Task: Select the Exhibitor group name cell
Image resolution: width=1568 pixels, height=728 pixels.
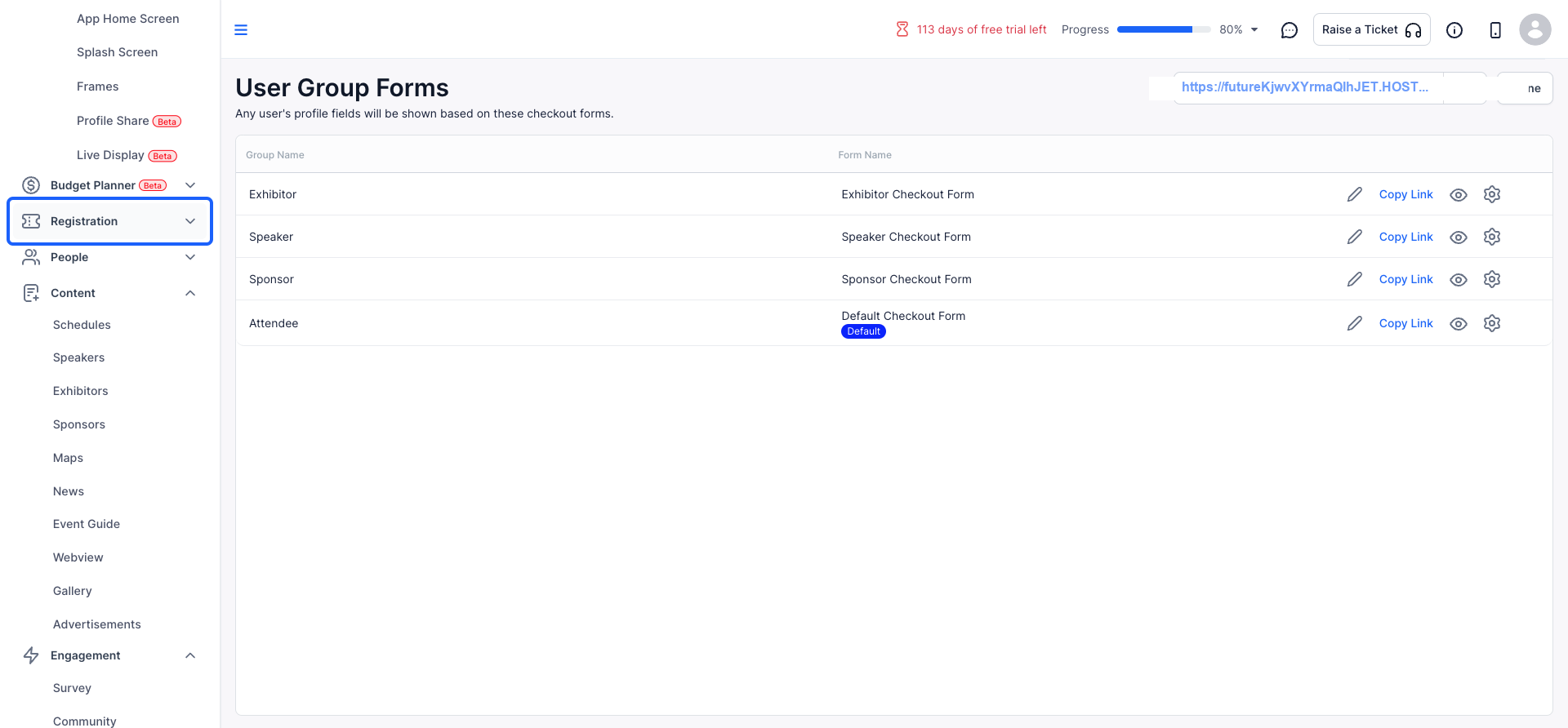Action: coord(273,194)
